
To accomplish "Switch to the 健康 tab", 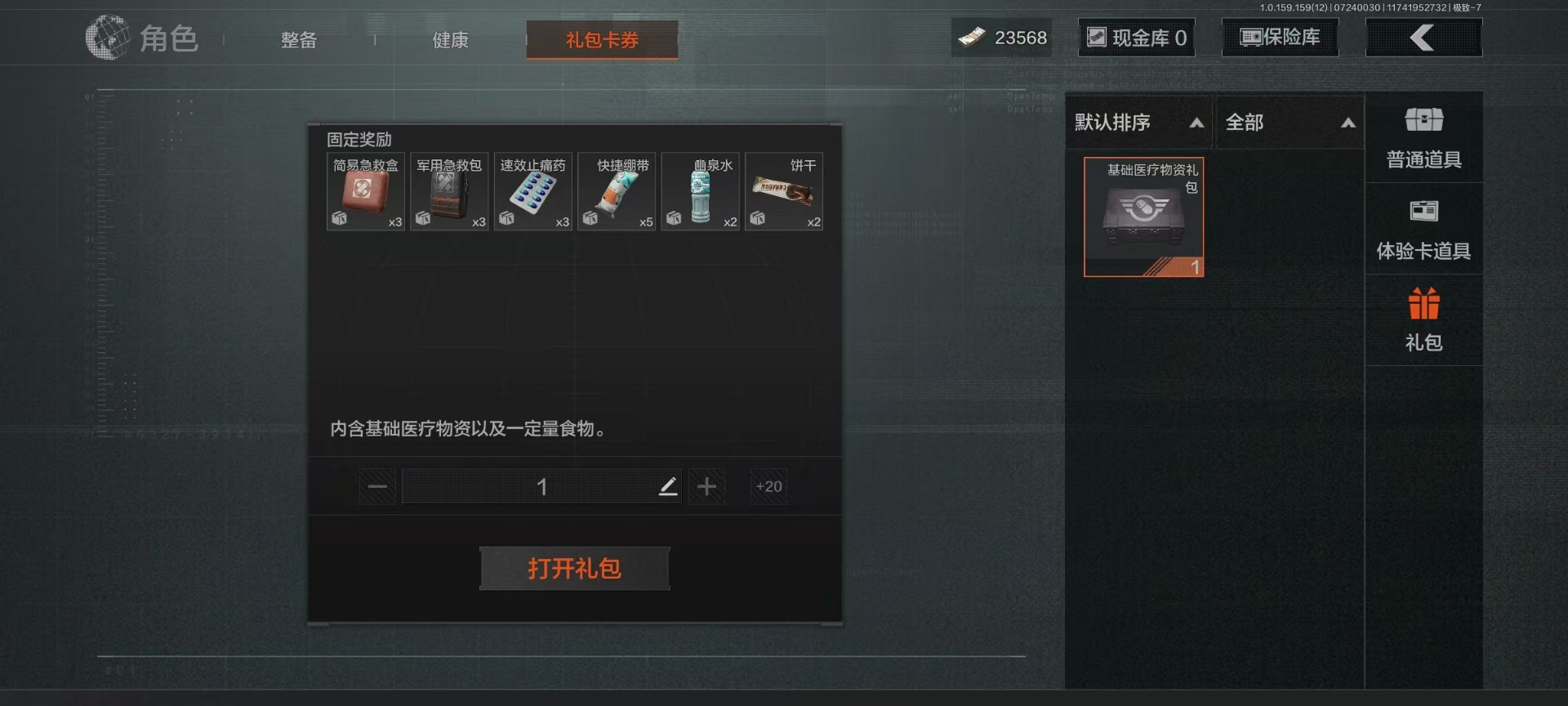I will pos(450,40).
